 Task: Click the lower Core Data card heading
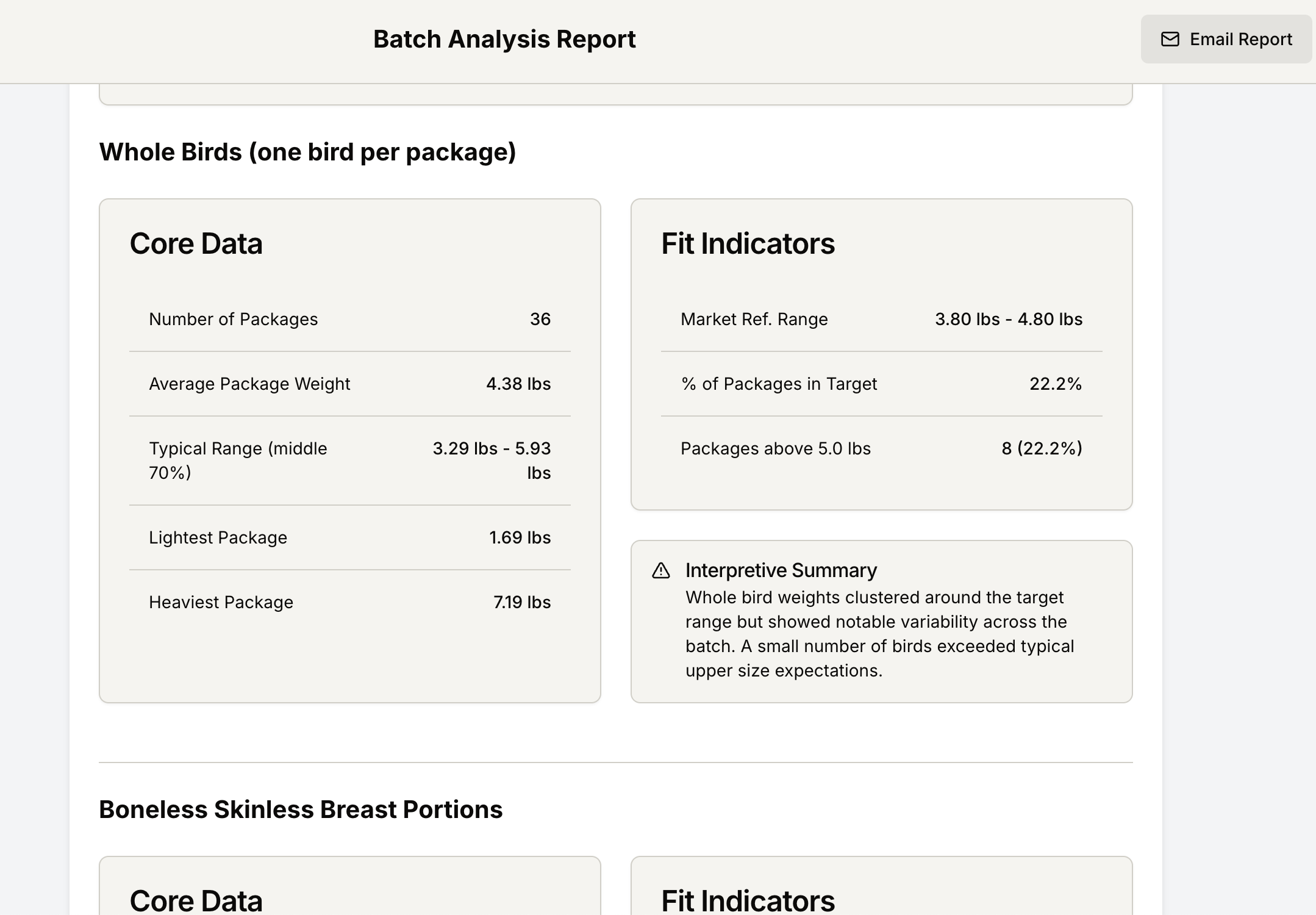196,900
